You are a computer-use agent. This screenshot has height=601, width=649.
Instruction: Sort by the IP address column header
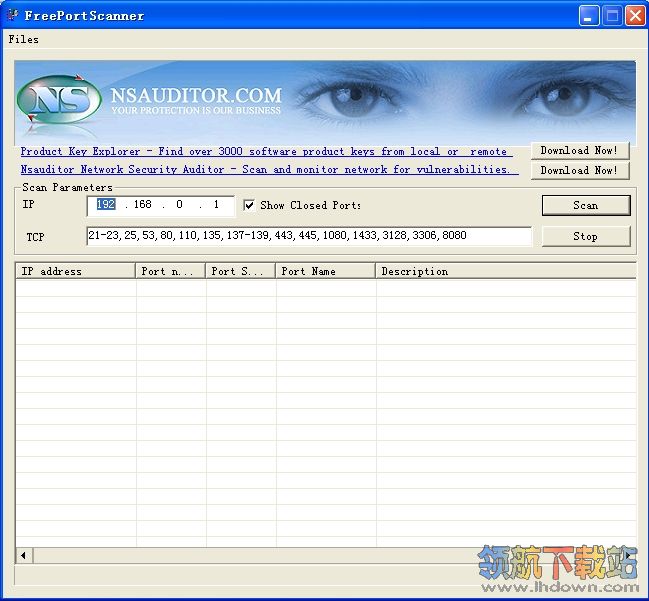tap(76, 271)
